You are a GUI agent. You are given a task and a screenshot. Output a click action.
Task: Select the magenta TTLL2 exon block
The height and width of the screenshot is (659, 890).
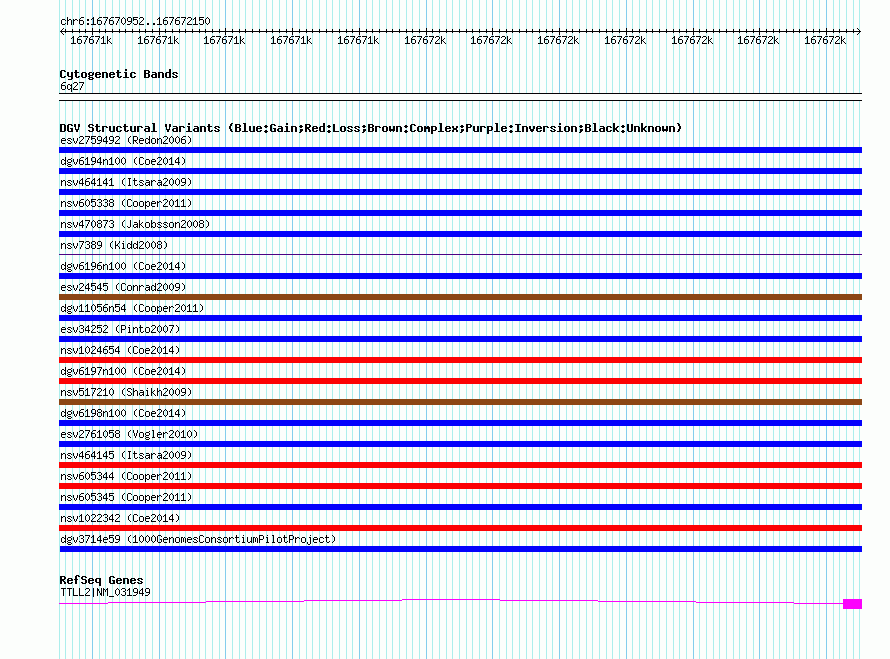pos(853,604)
